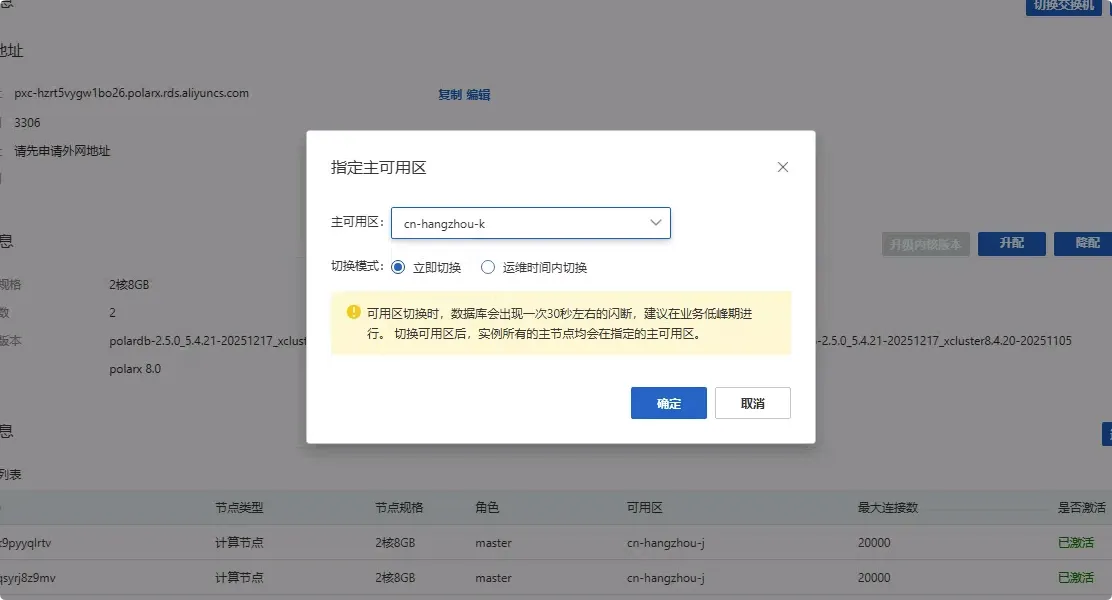Click the 升级内核版本 button
Image resolution: width=1112 pixels, height=600 pixels.
925,243
